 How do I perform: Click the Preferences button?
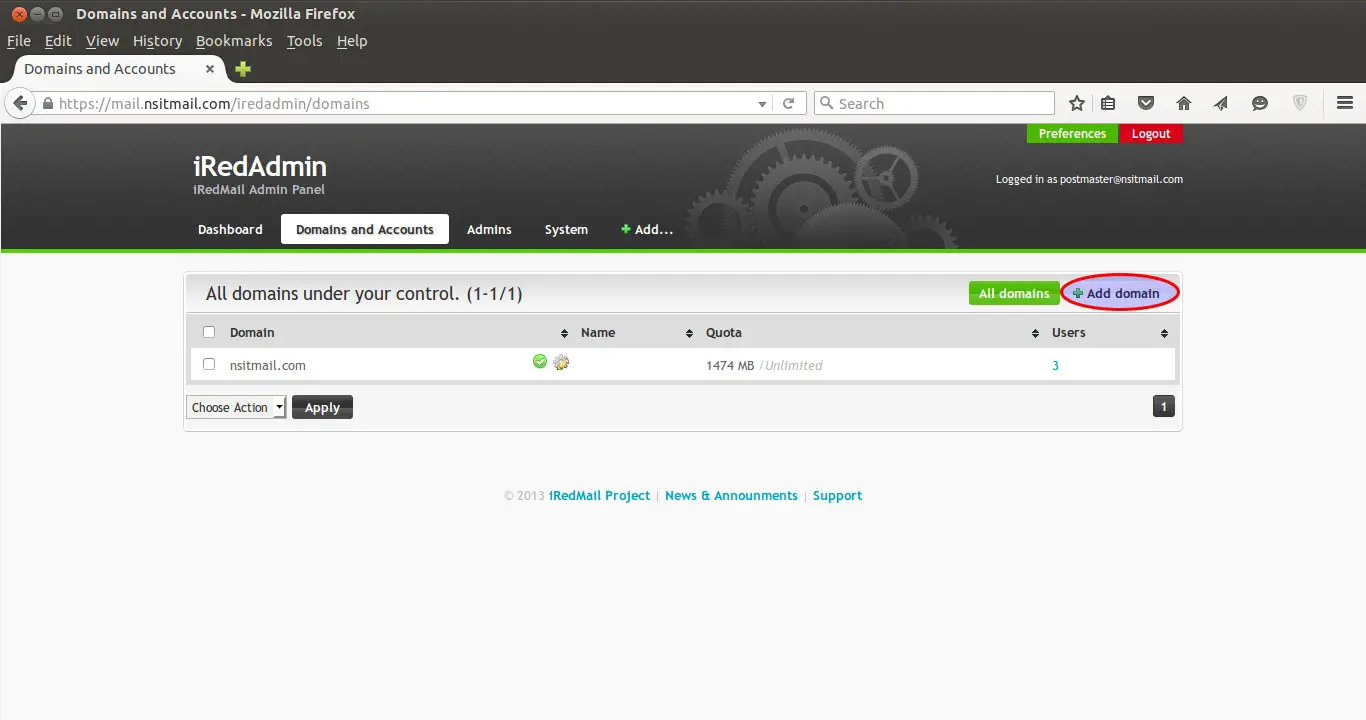[x=1072, y=133]
